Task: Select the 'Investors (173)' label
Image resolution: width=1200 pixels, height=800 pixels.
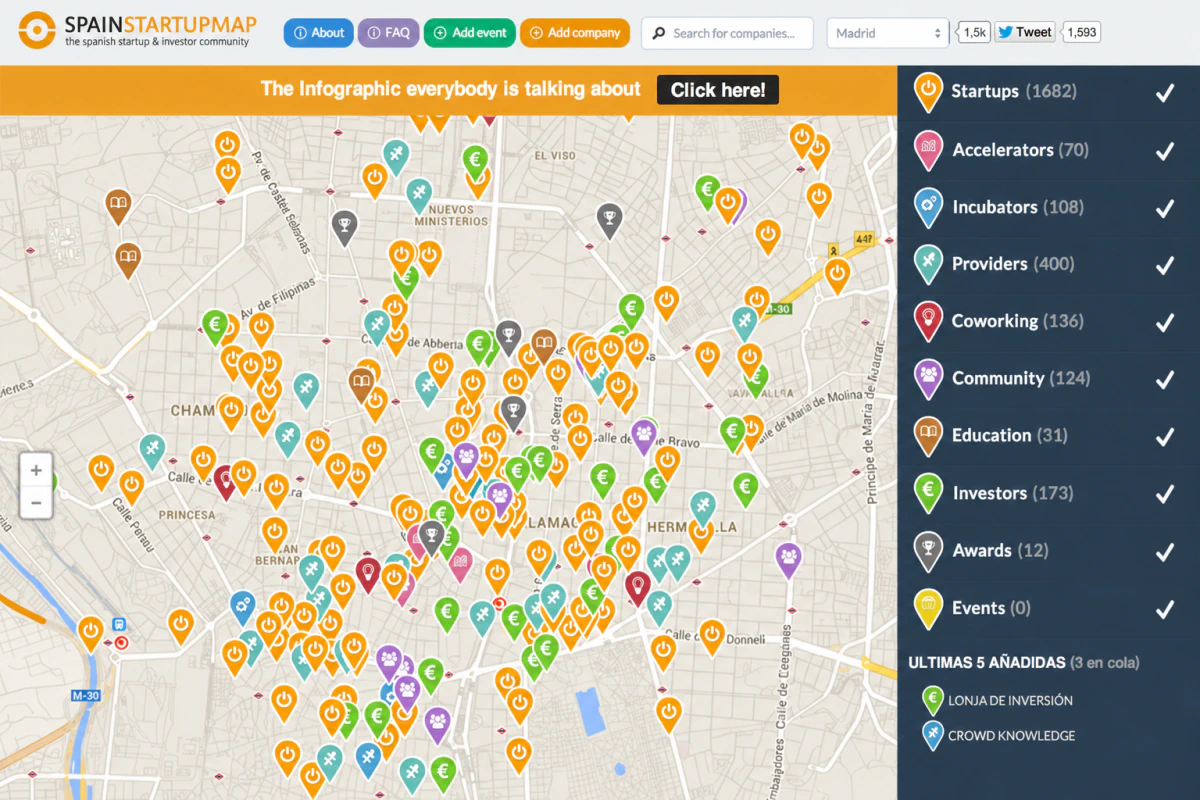Action: click(x=1013, y=493)
